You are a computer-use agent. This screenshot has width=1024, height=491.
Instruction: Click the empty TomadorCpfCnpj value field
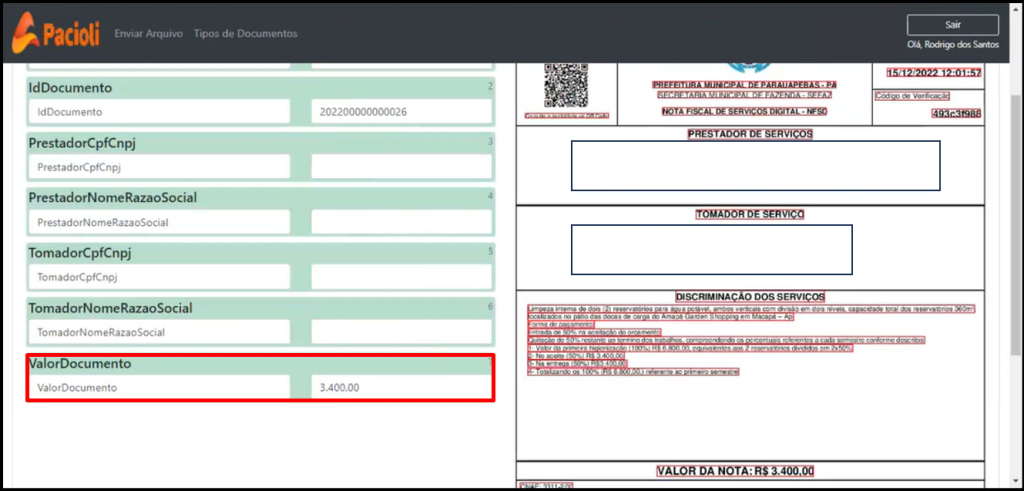402,277
